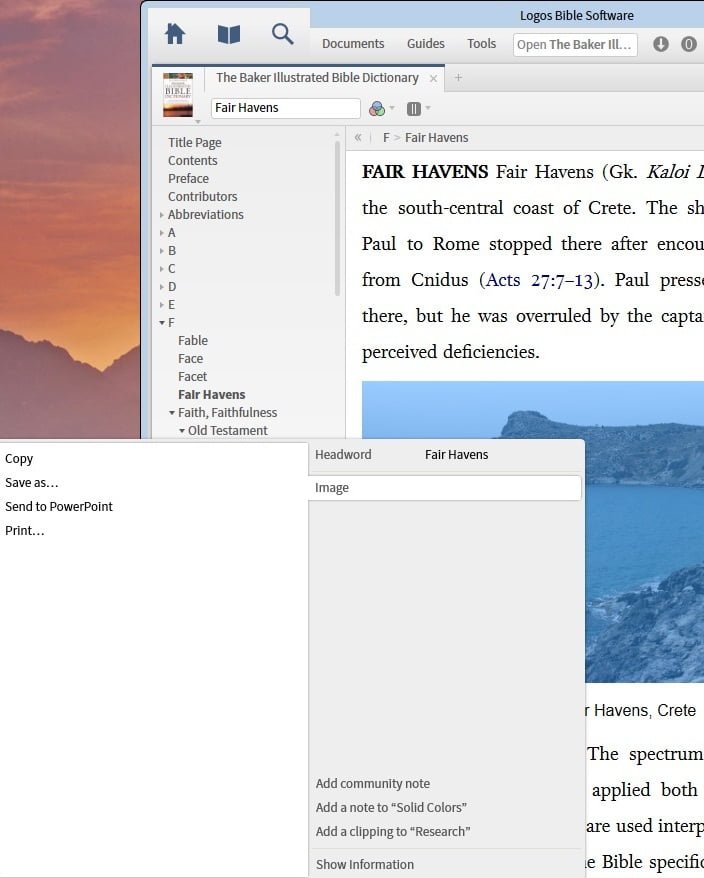
Task: Choose Send to PowerPoint menu option
Action: tap(59, 507)
